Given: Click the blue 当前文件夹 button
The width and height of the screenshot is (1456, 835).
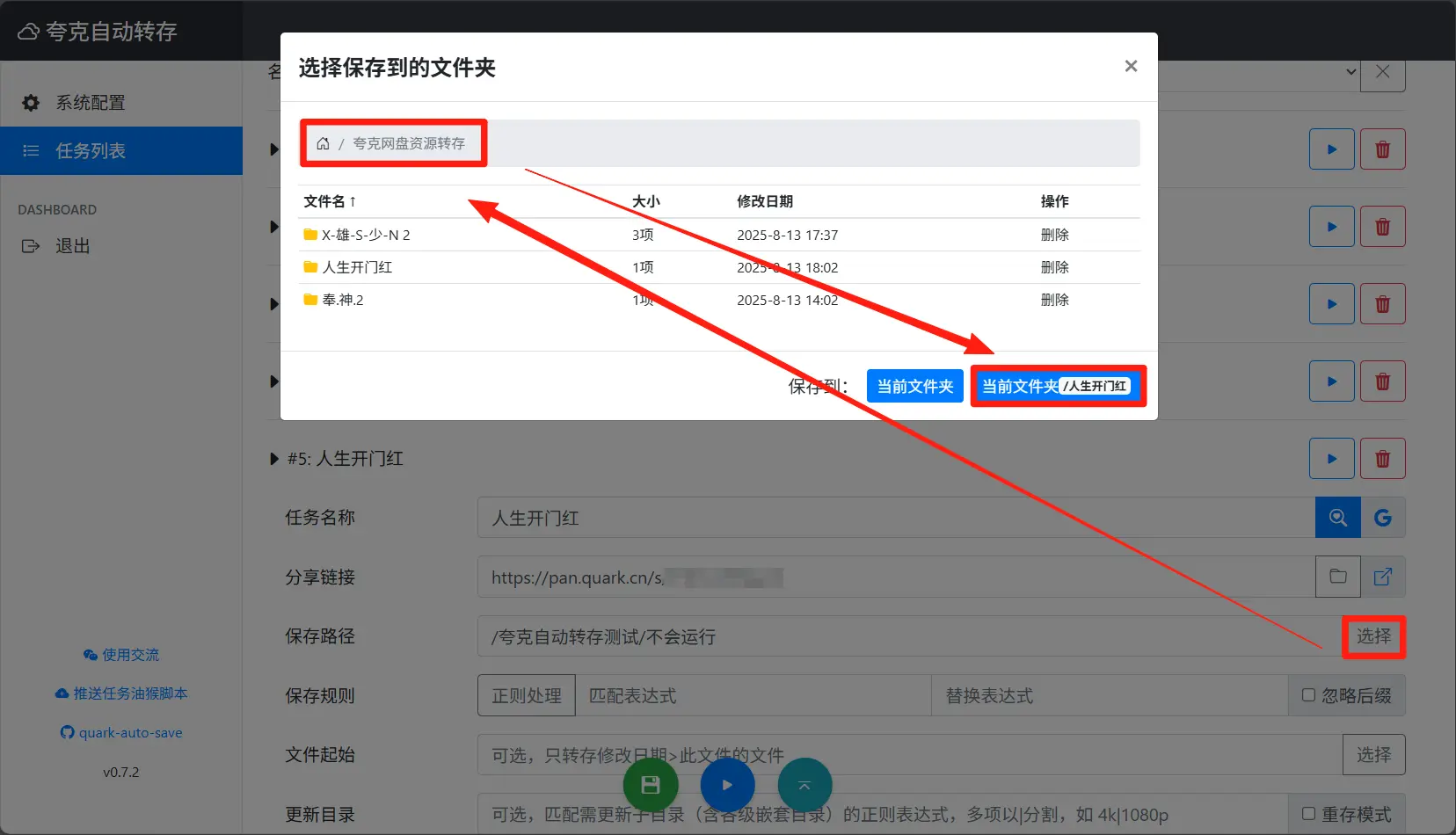Looking at the screenshot, I should [x=914, y=386].
